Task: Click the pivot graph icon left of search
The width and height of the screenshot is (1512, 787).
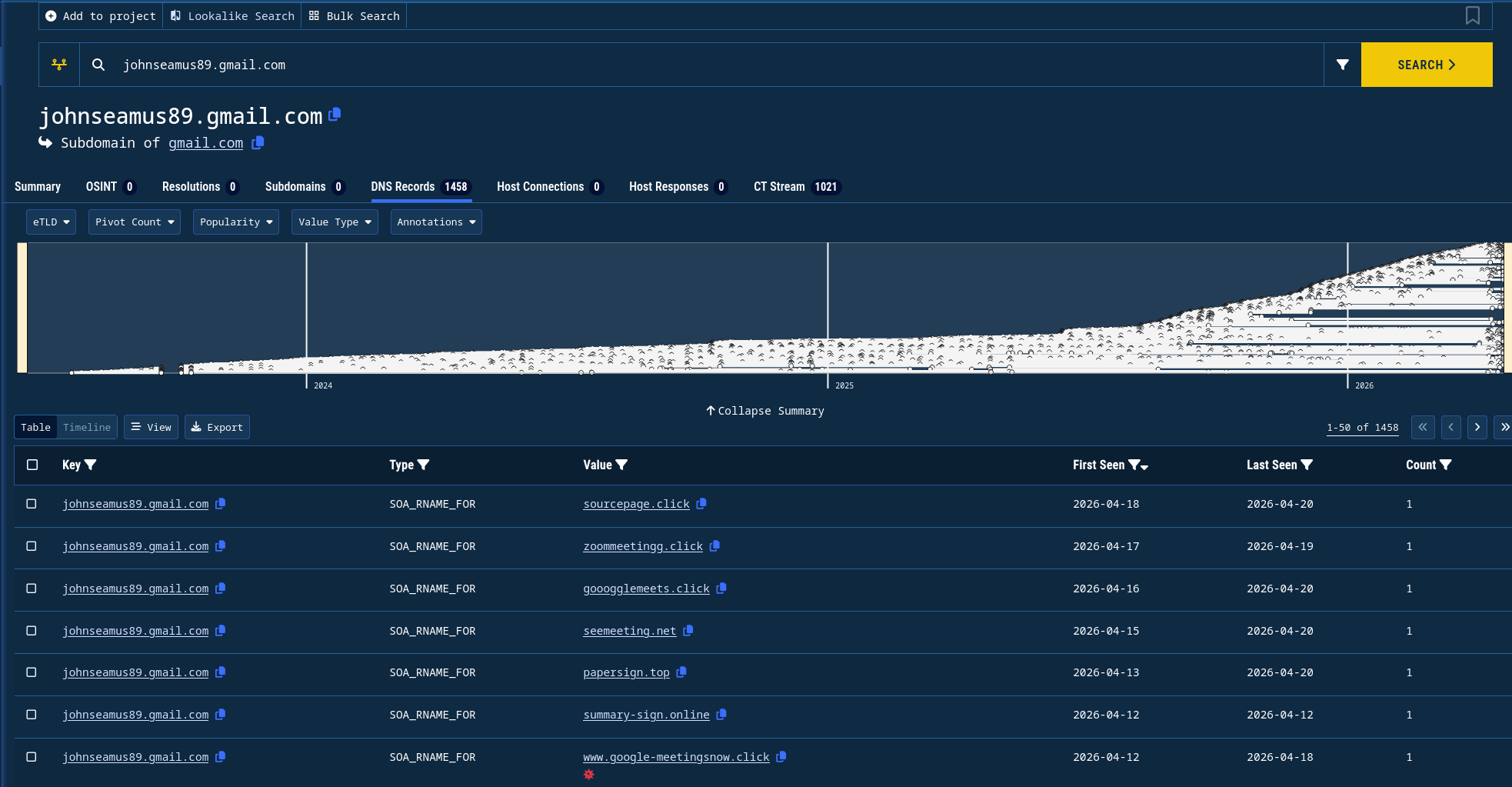Action: 59,65
